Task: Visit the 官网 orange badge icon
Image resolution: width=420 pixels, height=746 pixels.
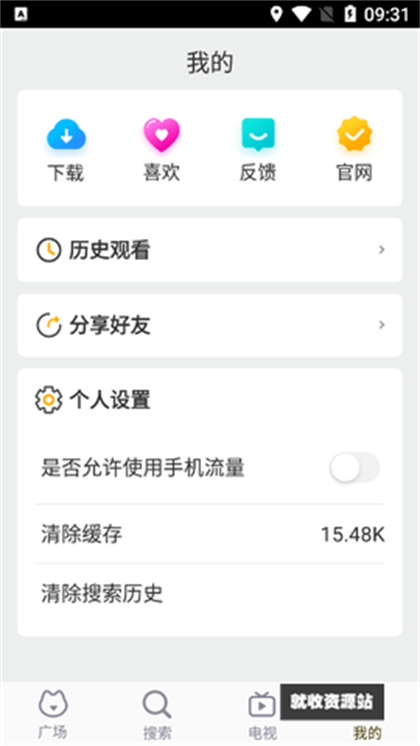Action: click(354, 134)
